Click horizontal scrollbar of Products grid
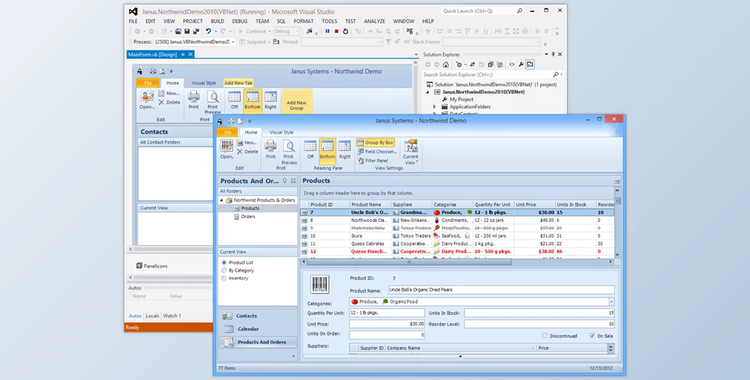This screenshot has height=380, width=750. click(x=409, y=262)
